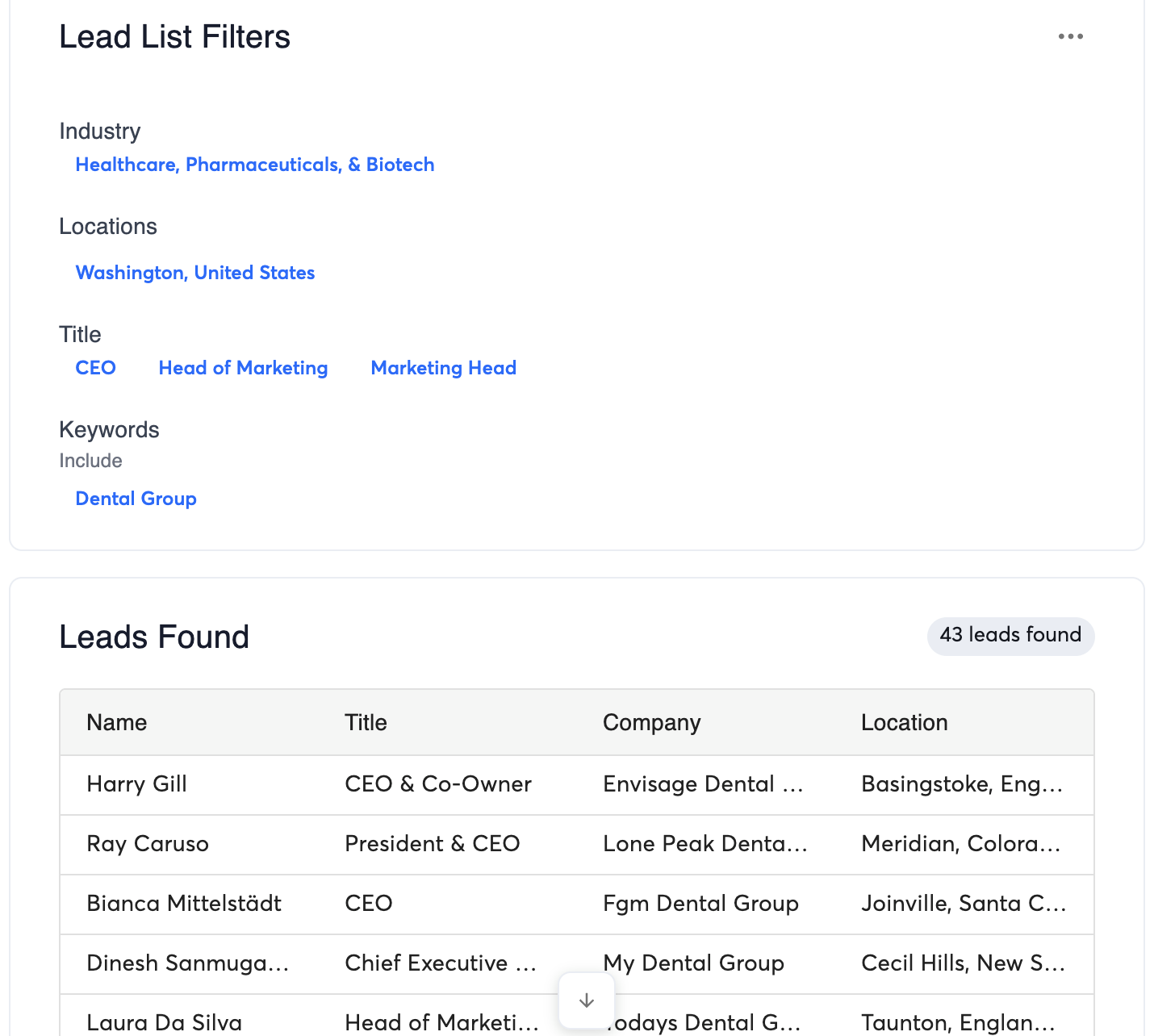1154x1036 pixels.
Task: Click the download arrow at the bottom
Action: [587, 1000]
